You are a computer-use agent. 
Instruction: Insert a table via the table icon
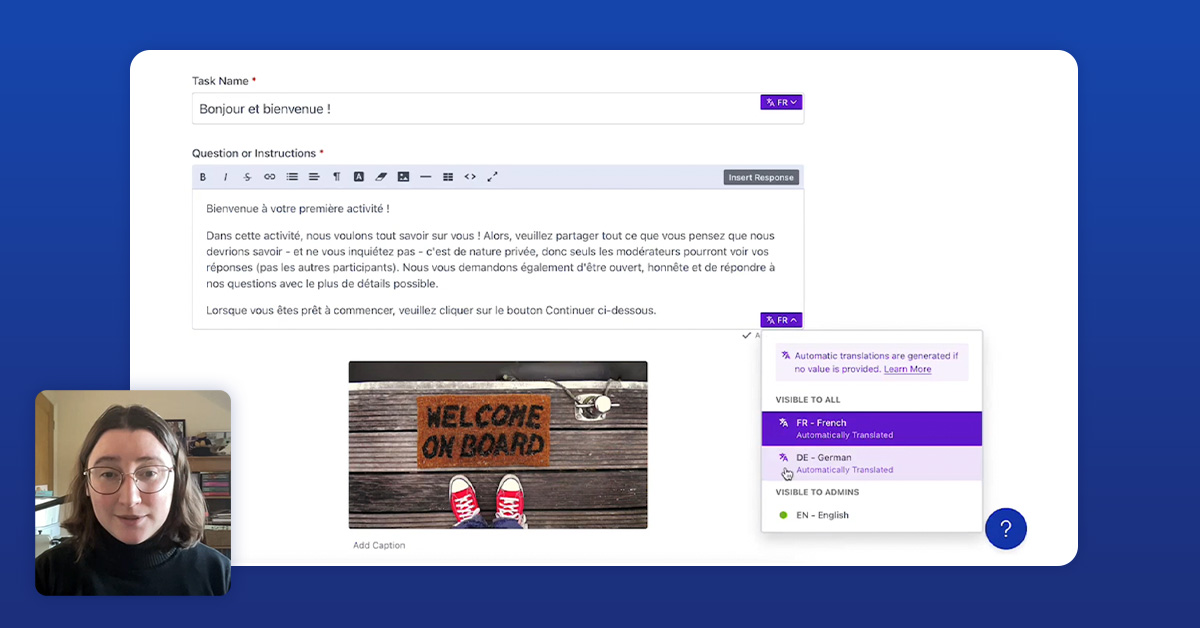click(447, 177)
